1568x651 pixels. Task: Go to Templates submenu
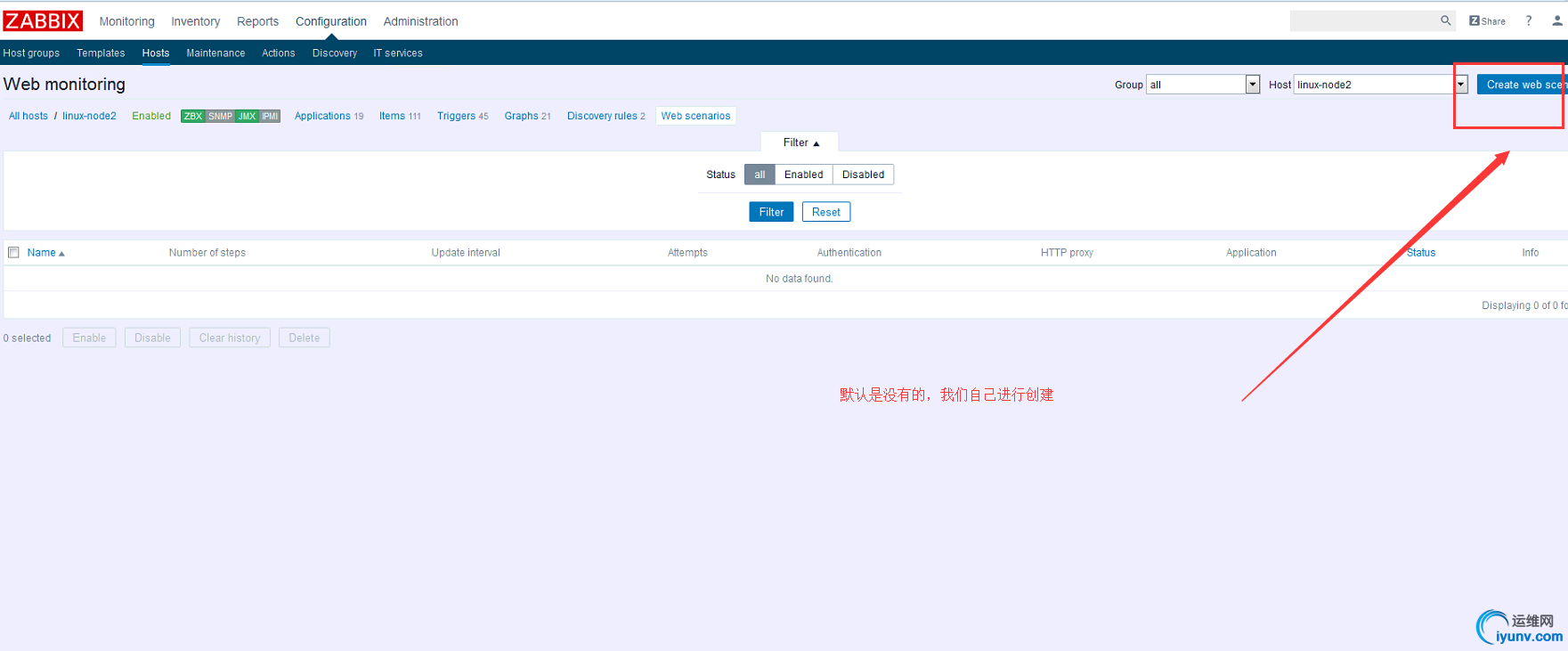coord(101,53)
